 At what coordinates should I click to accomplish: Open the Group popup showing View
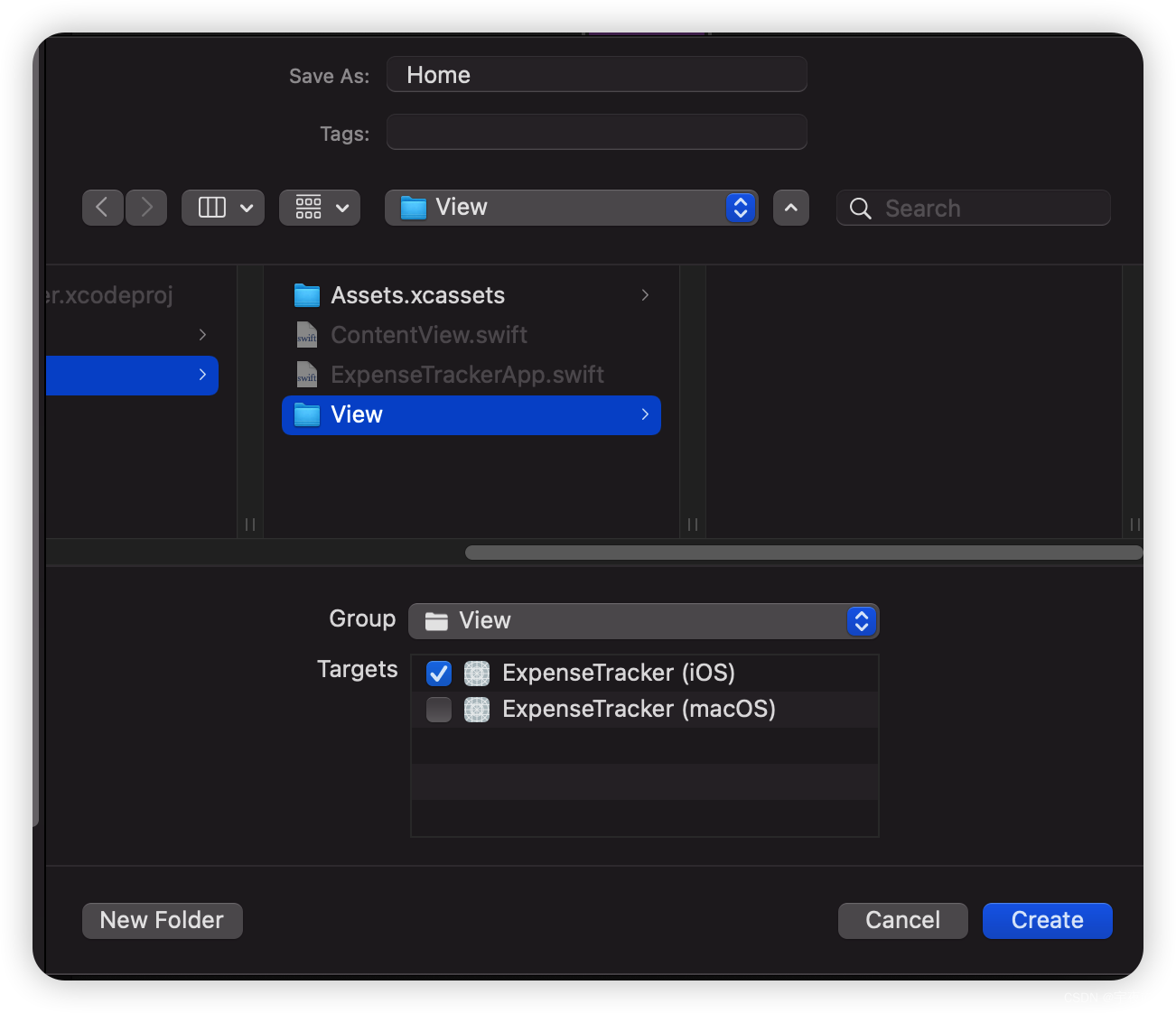pos(643,621)
